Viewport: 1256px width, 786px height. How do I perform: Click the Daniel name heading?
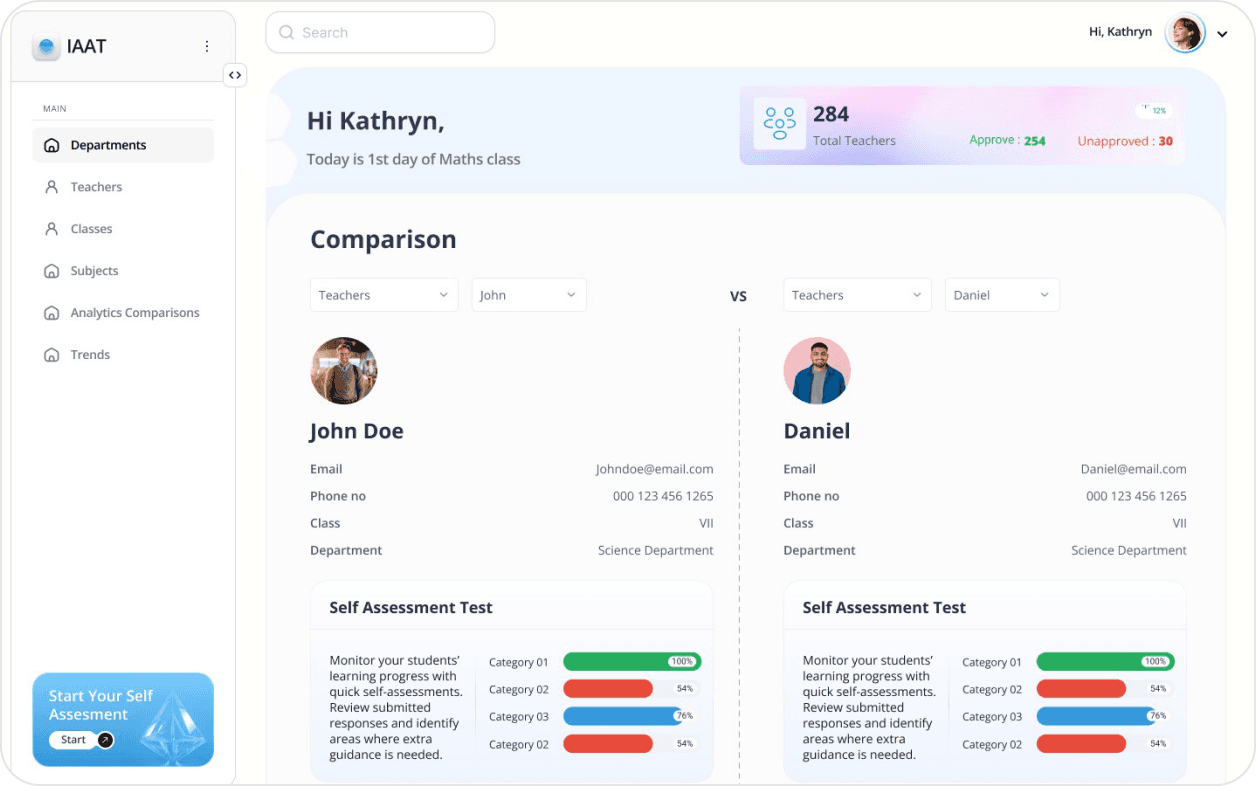(817, 431)
